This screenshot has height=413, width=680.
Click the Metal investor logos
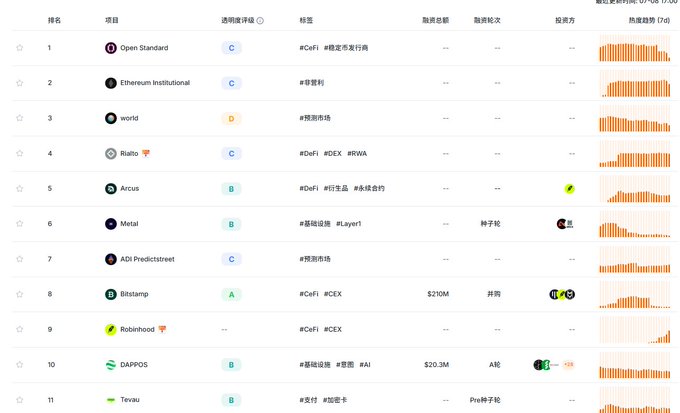tap(565, 224)
